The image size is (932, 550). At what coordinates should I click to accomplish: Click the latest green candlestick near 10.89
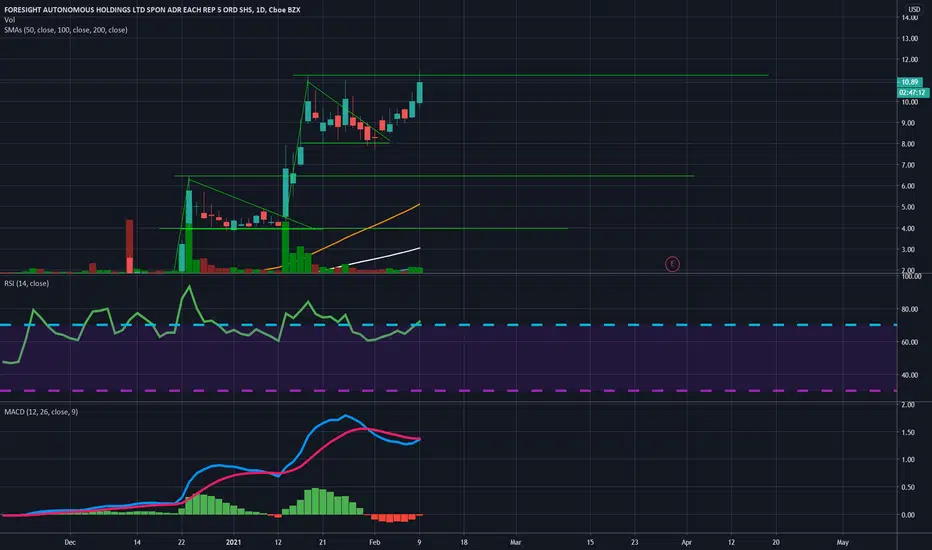pos(420,92)
